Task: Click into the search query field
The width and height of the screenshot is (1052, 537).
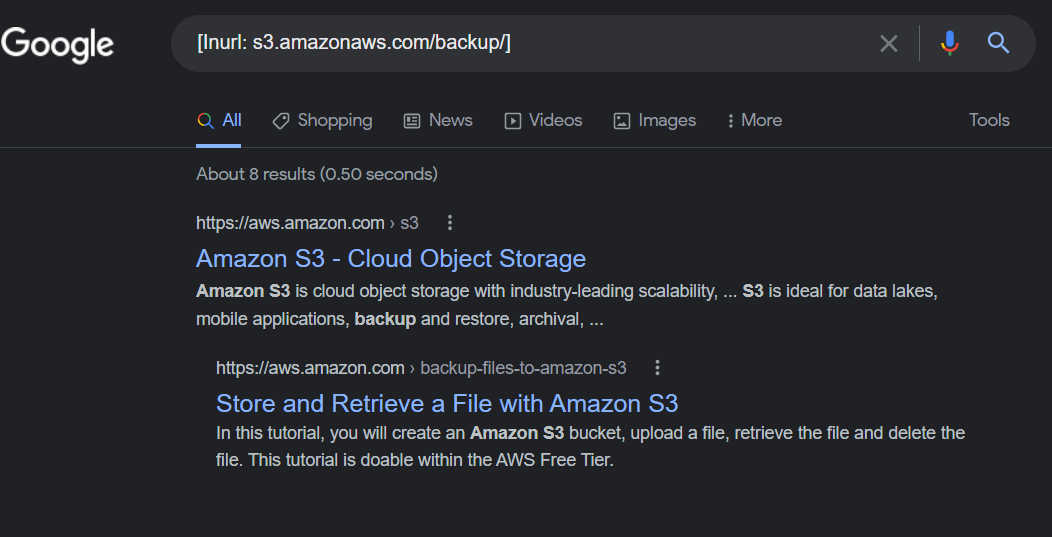Action: pos(523,43)
